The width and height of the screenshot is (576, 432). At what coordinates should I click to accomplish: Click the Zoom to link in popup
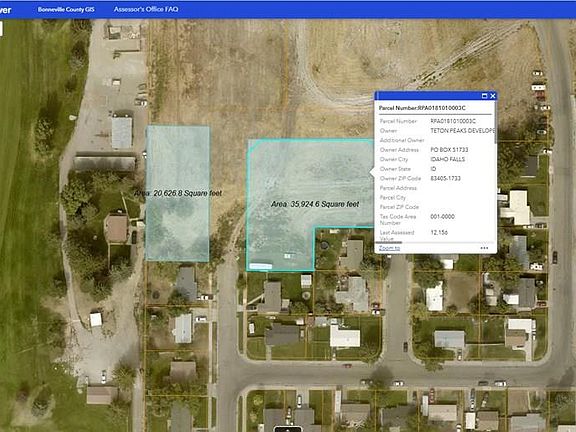pos(389,248)
